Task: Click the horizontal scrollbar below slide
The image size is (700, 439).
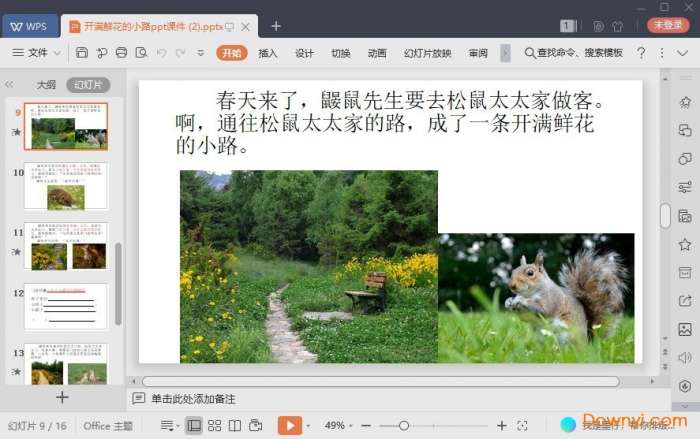Action: 381,381
